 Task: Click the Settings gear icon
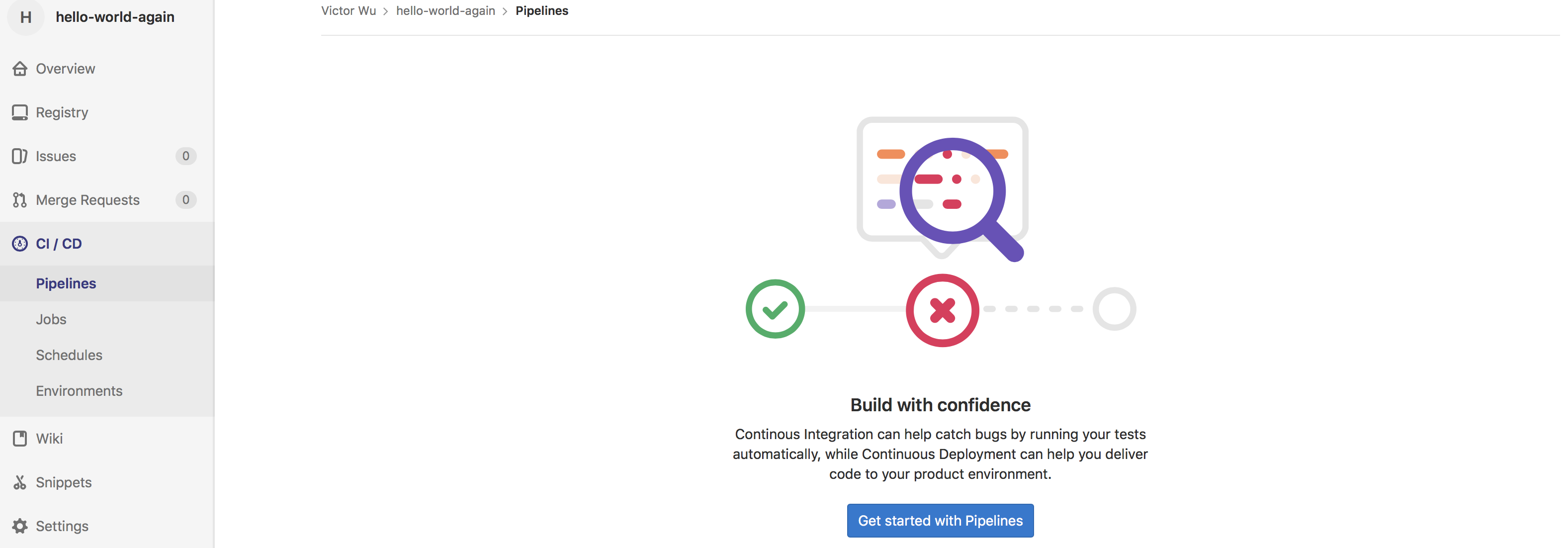coord(19,526)
